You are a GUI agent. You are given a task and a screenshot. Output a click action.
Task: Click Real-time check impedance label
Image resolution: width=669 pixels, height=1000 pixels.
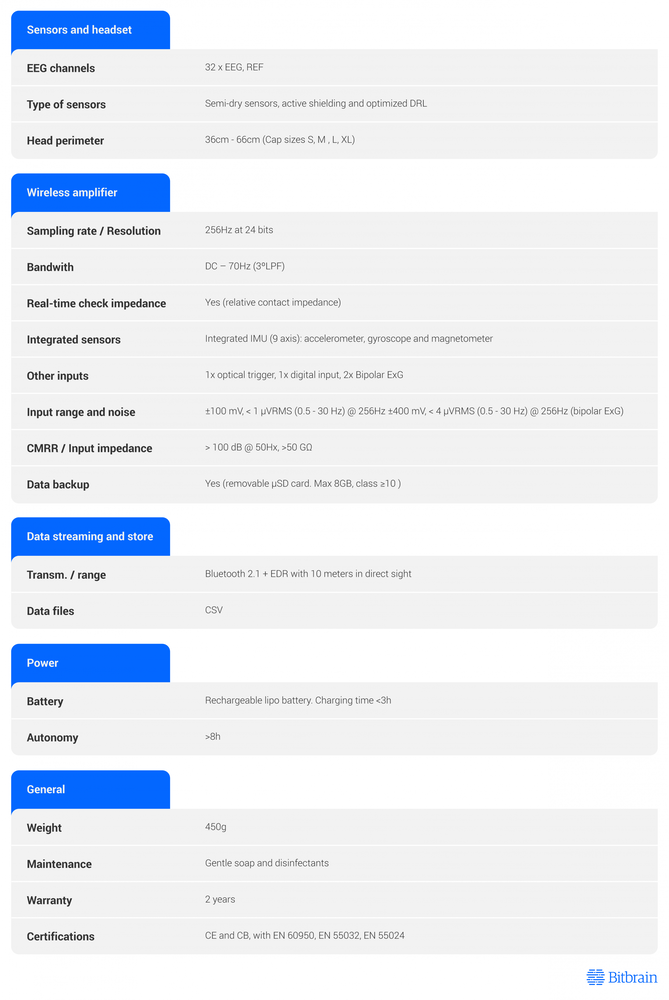click(x=96, y=304)
